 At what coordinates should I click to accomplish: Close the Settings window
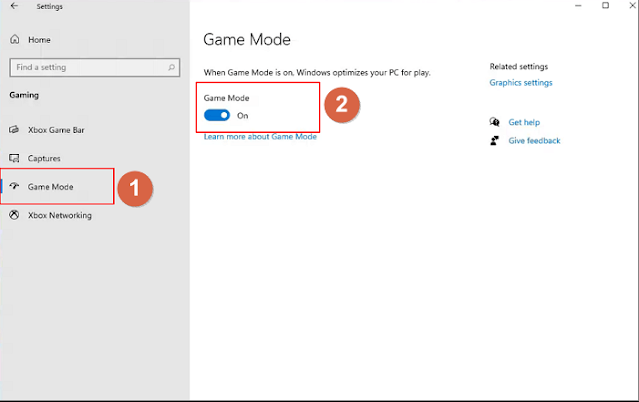pyautogui.click(x=632, y=6)
